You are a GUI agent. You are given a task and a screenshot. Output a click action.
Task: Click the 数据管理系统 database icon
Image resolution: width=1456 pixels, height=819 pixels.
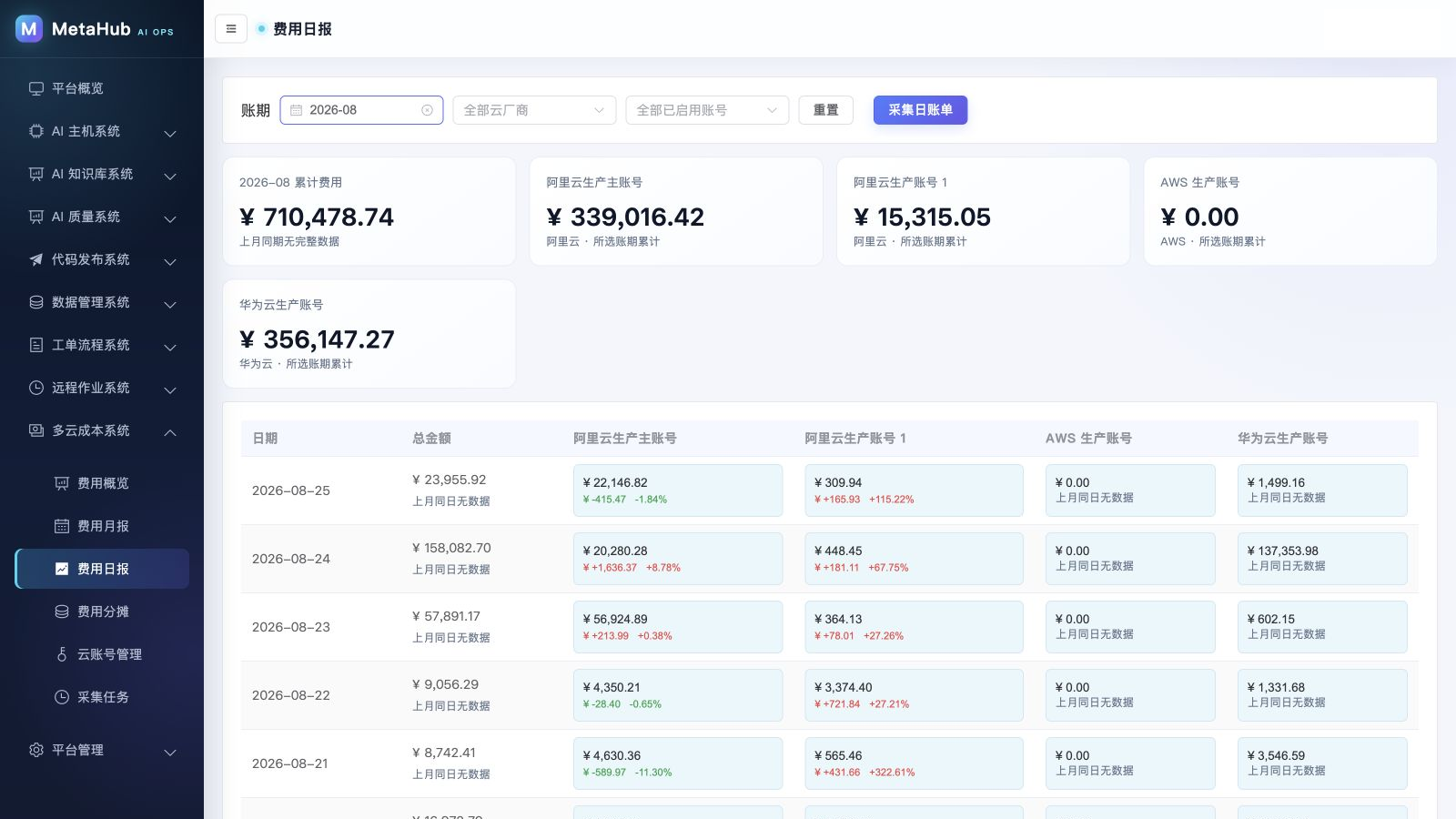(36, 302)
